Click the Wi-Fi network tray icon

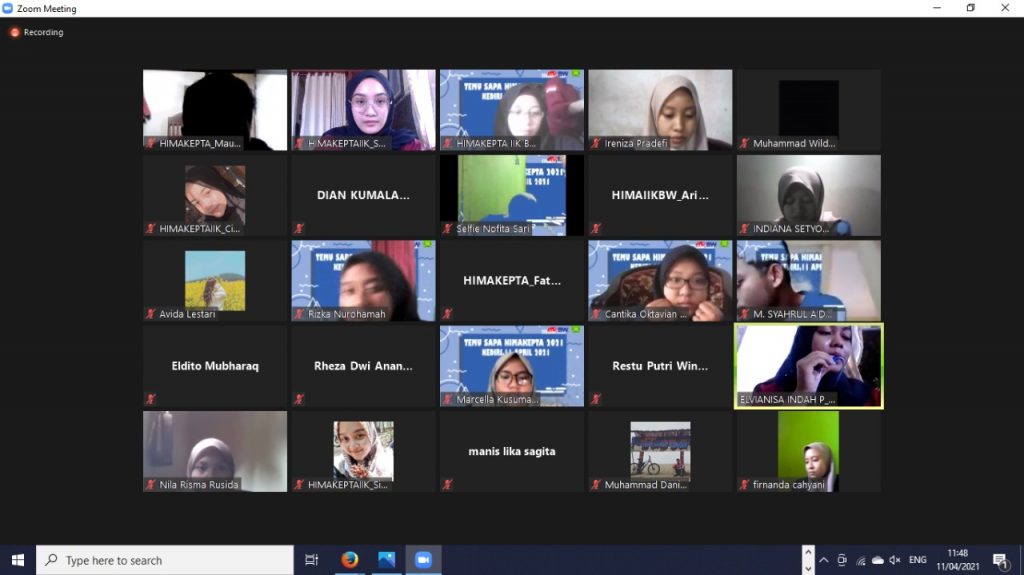pyautogui.click(x=860, y=560)
